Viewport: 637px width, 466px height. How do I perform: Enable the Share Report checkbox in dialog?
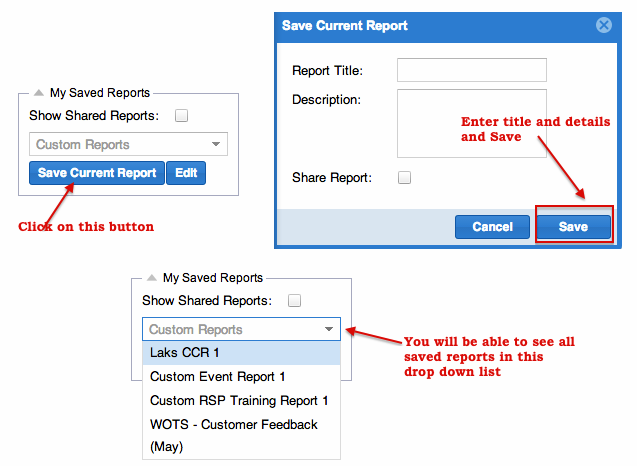[x=404, y=178]
